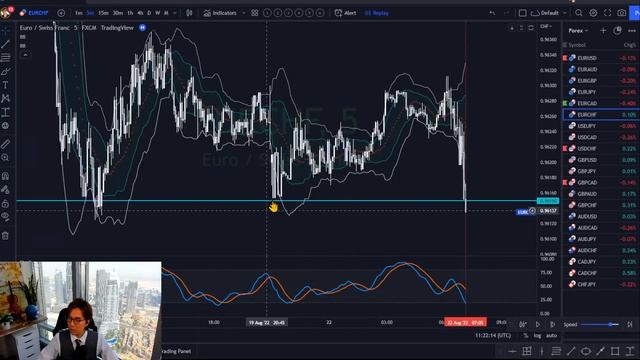Viewport: 640px width, 360px height.
Task: Open the CHF price scale currency dropdown
Action: 546,27
